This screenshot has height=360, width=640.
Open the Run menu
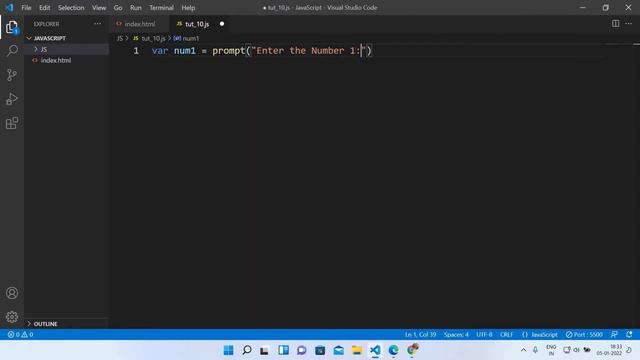pos(136,8)
